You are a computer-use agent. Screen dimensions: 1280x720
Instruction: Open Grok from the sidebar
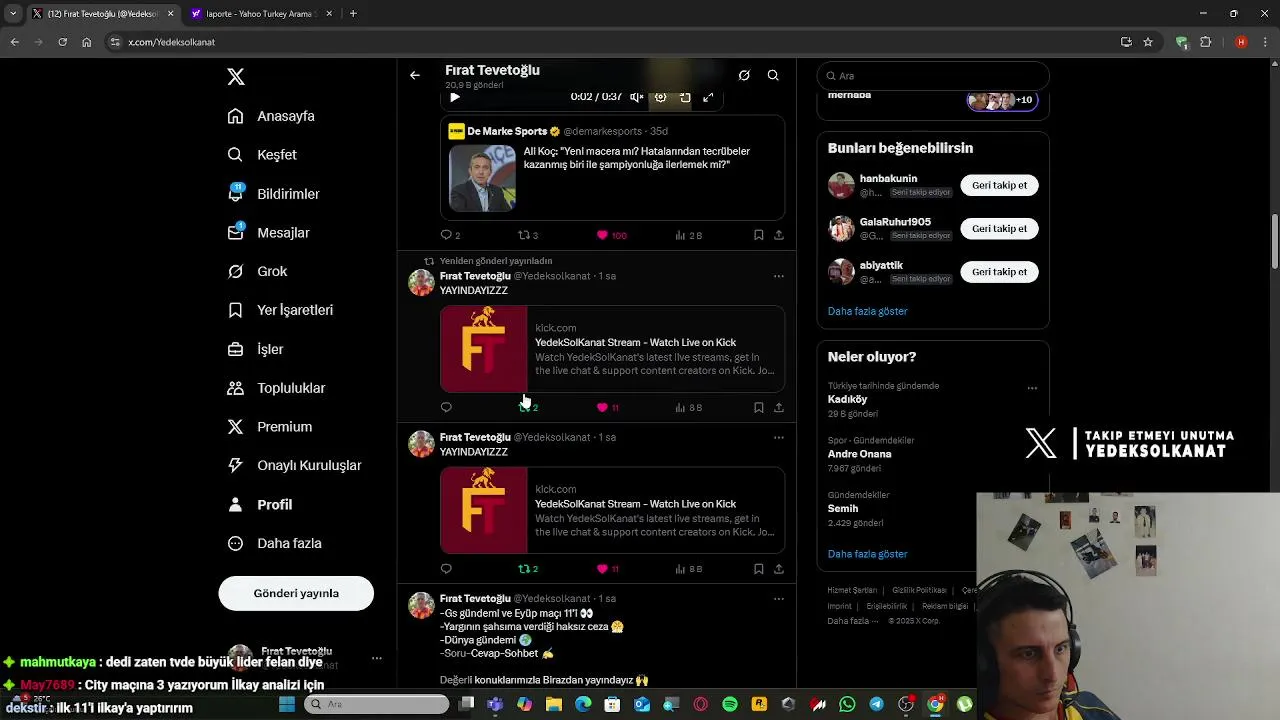click(x=257, y=271)
